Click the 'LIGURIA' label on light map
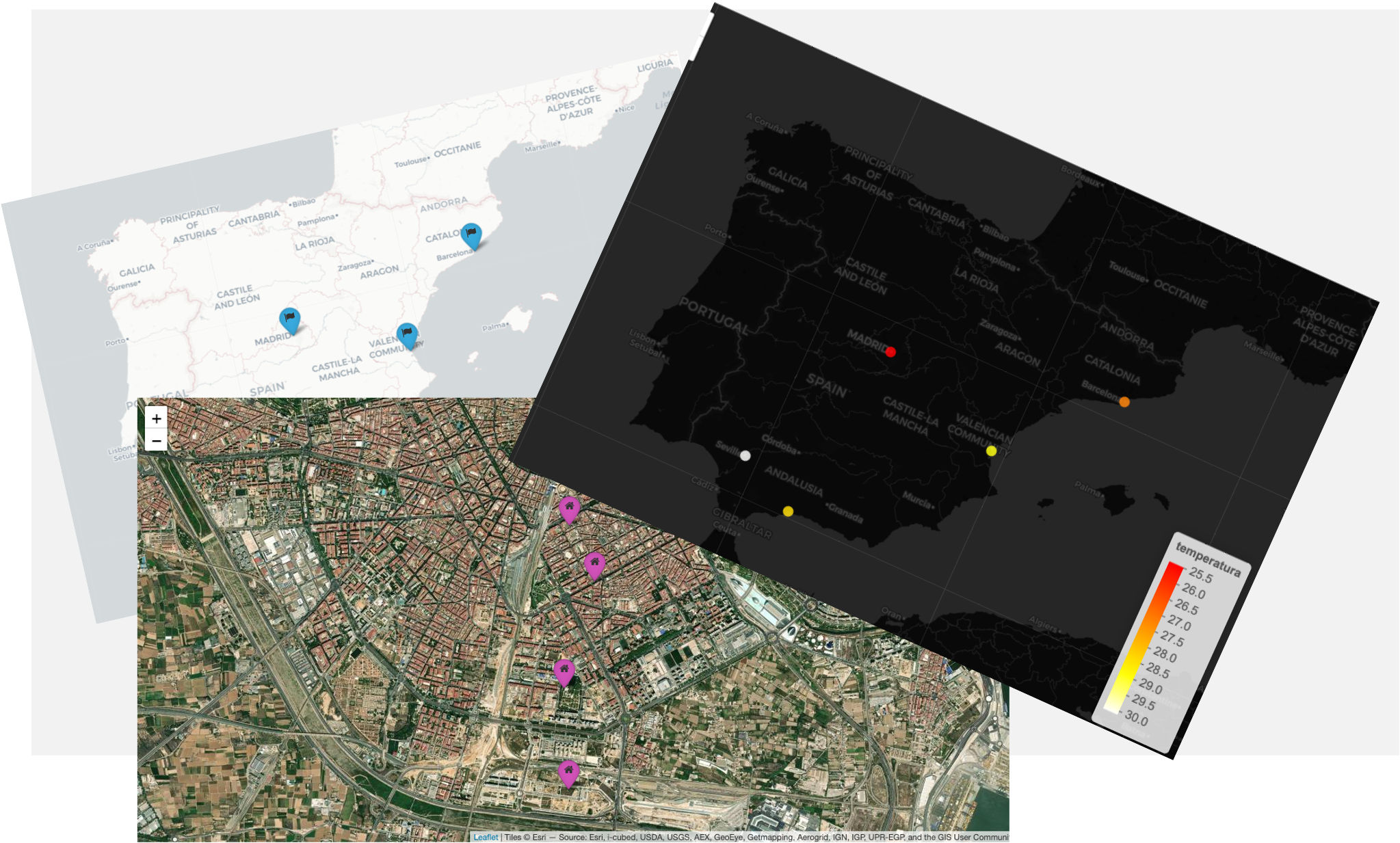Image resolution: width=1400 pixels, height=843 pixels. tap(655, 66)
